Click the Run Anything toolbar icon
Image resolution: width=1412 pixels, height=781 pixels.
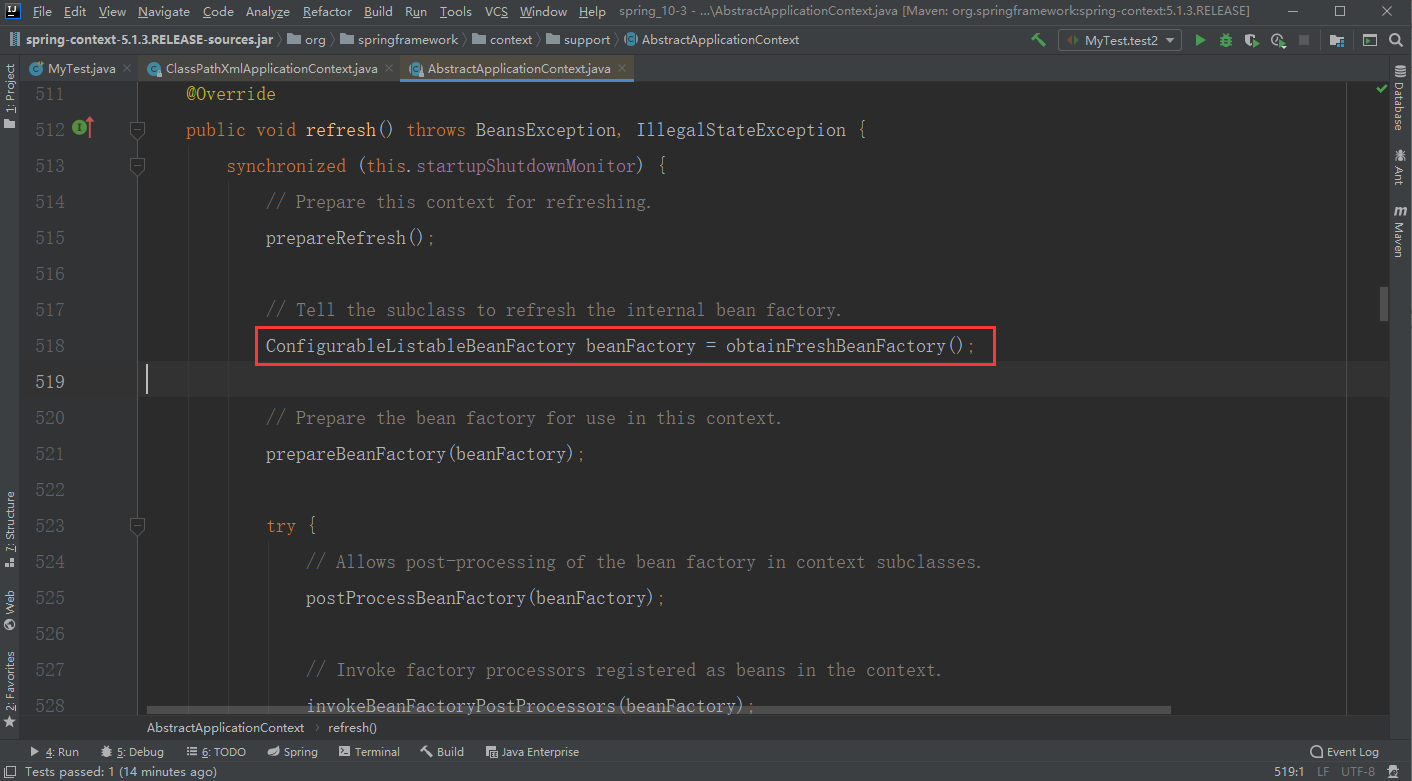(1369, 40)
